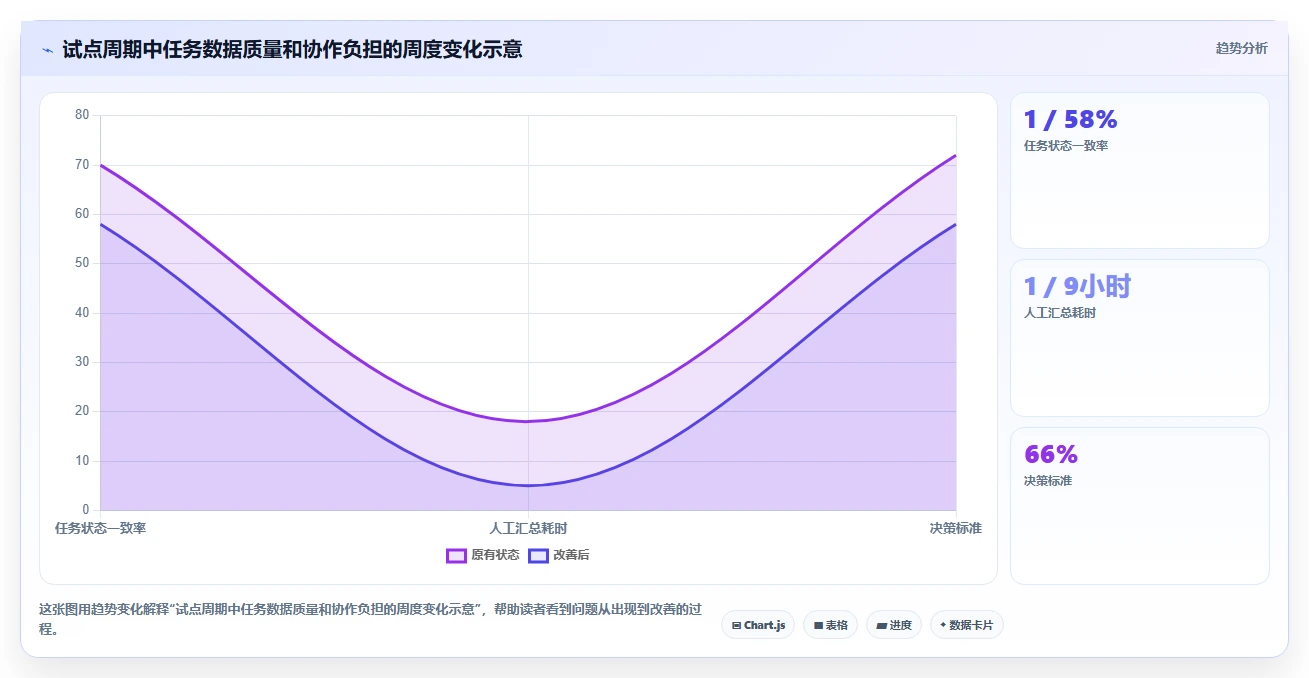Click the 原有状态 minimum point at 人工汇总耗时
Image resolution: width=1309 pixels, height=678 pixels.
(x=528, y=421)
